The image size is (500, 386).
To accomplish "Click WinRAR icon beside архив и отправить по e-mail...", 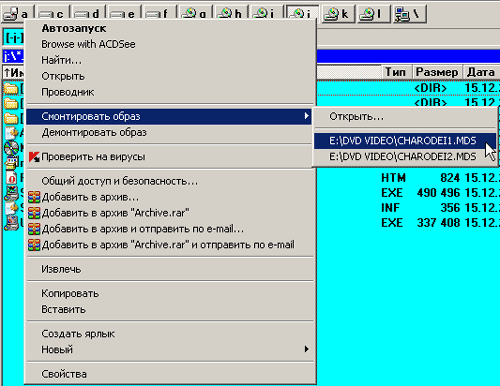I will pyautogui.click(x=34, y=229).
